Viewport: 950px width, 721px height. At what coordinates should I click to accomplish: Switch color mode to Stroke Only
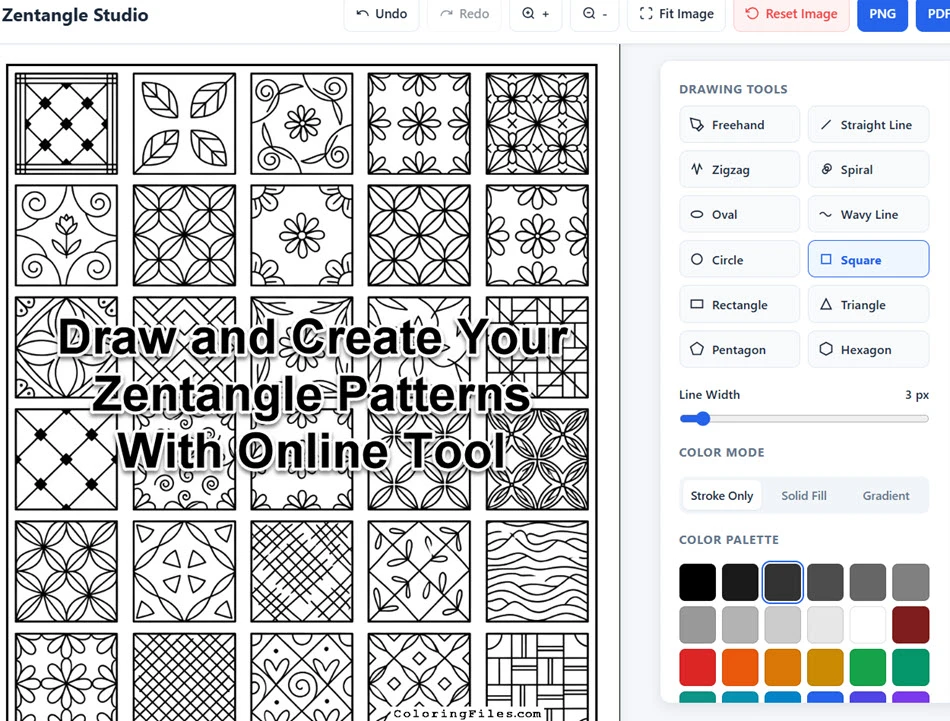[x=722, y=496]
